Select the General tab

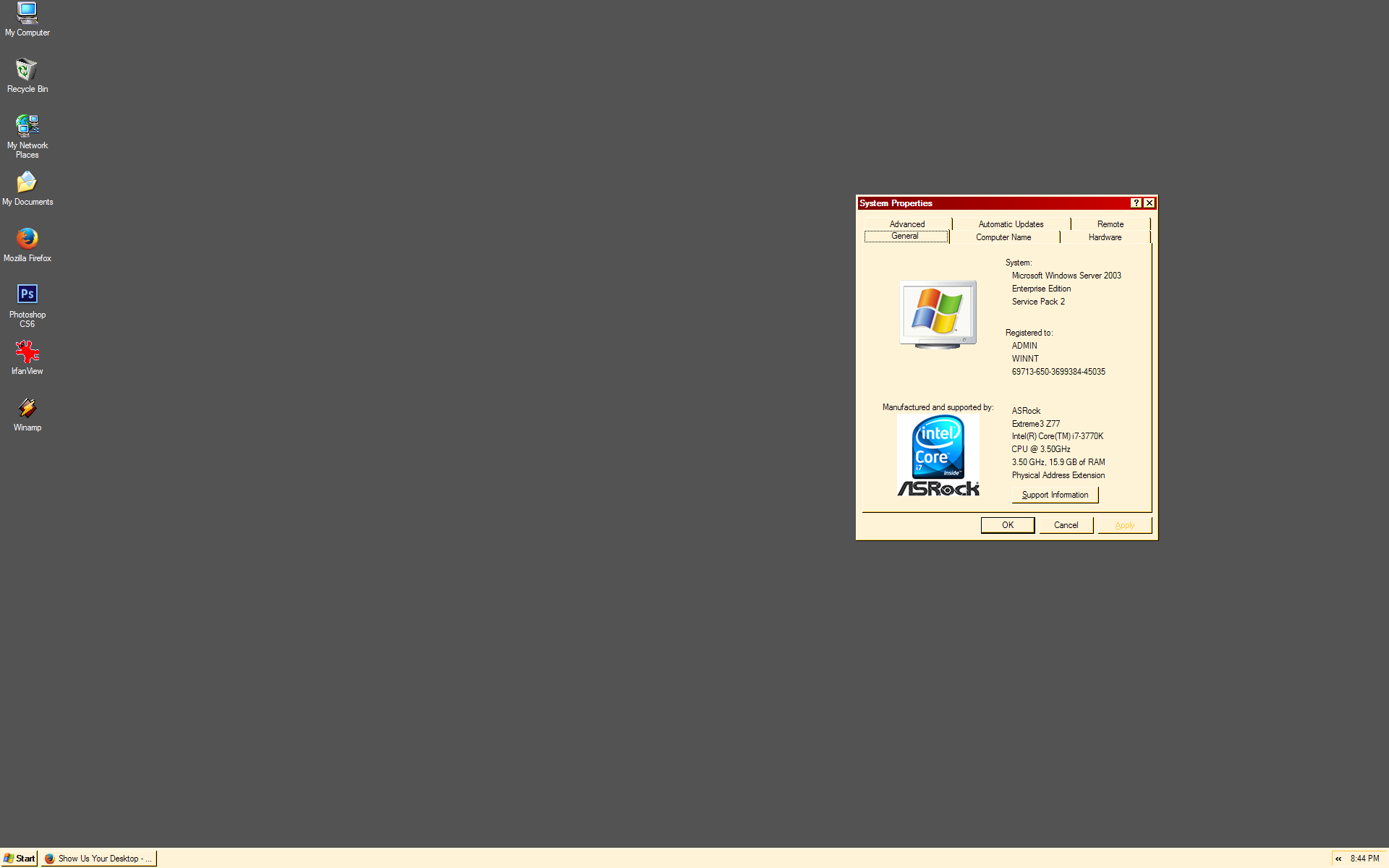(x=905, y=237)
